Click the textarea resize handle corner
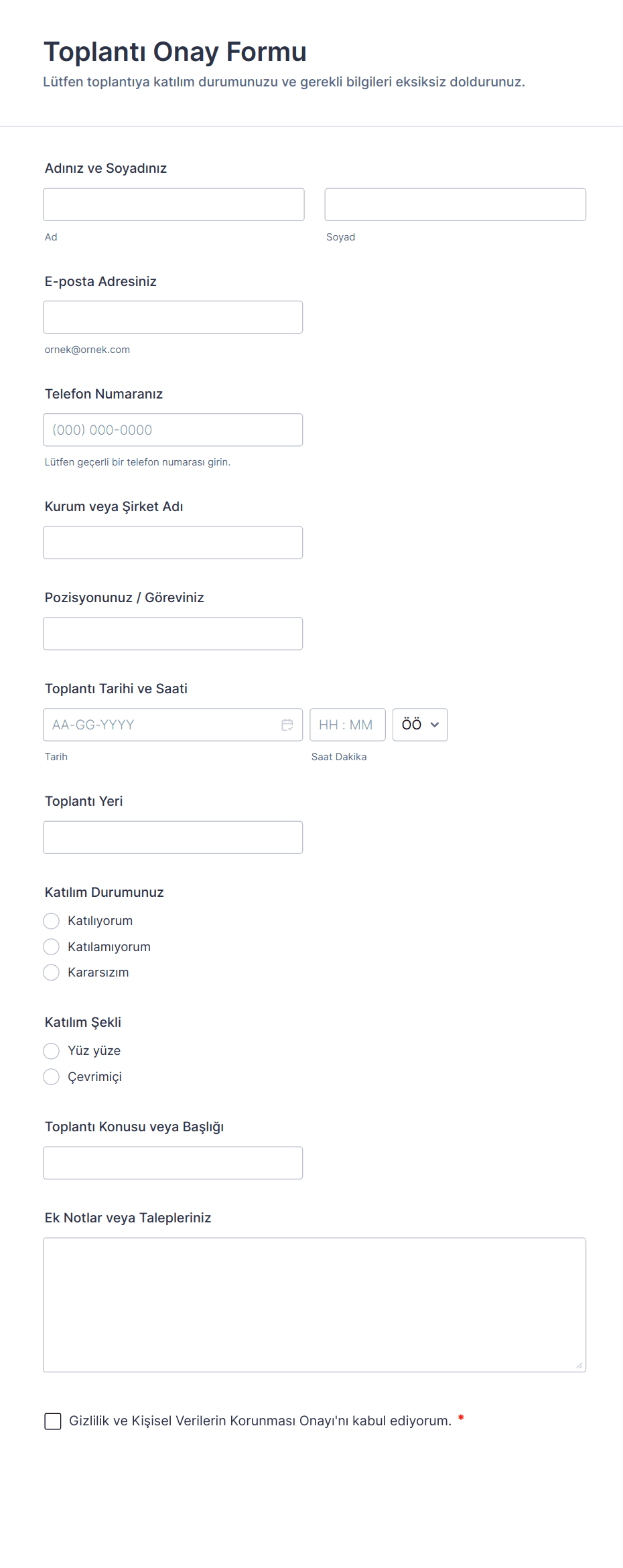The image size is (623, 1568). pyautogui.click(x=579, y=1366)
